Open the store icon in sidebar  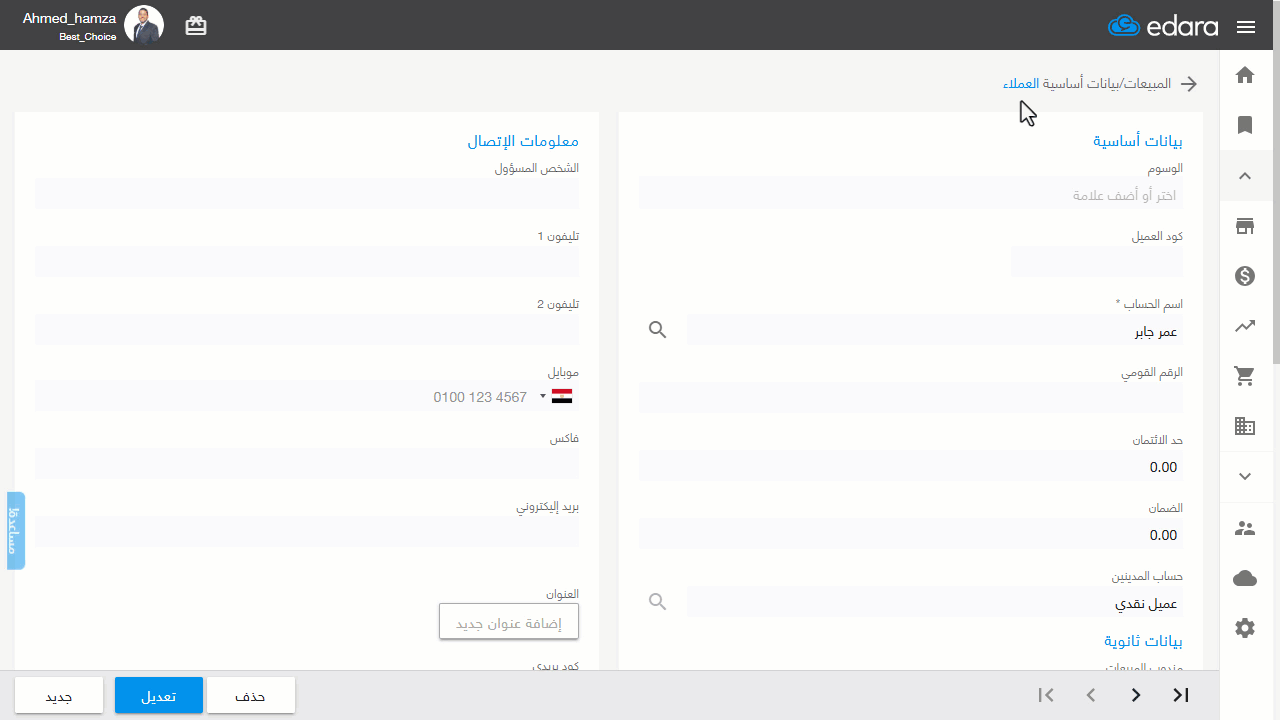point(1245,226)
